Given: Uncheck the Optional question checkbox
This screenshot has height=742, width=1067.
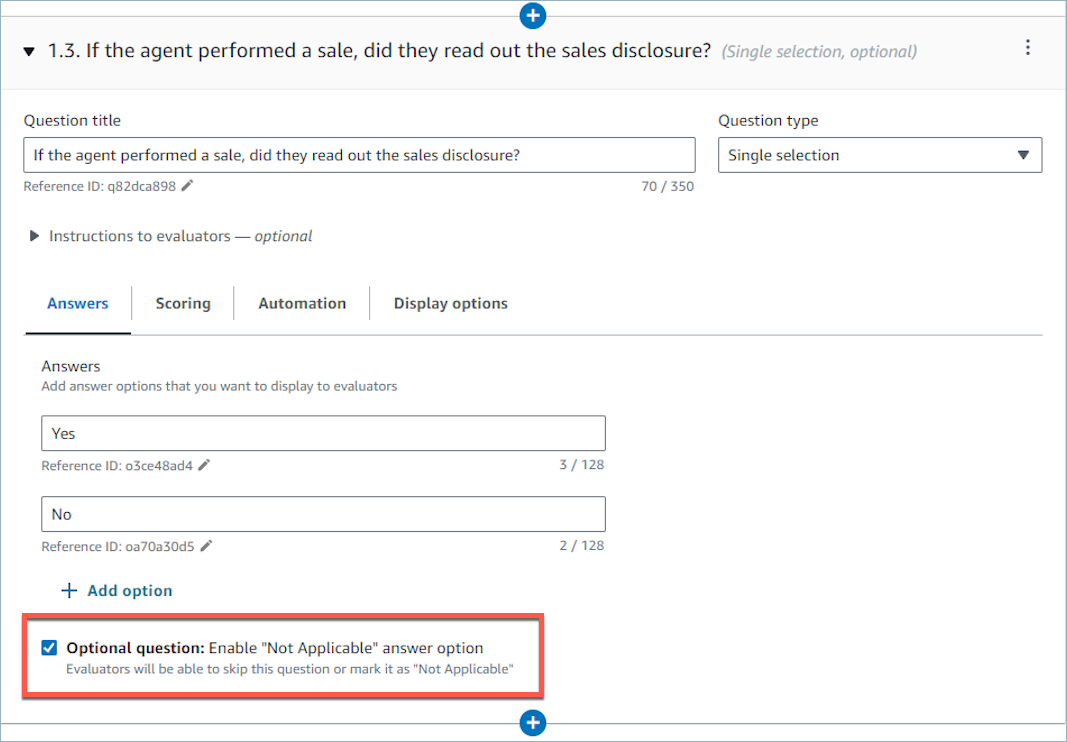Looking at the screenshot, I should point(48,647).
